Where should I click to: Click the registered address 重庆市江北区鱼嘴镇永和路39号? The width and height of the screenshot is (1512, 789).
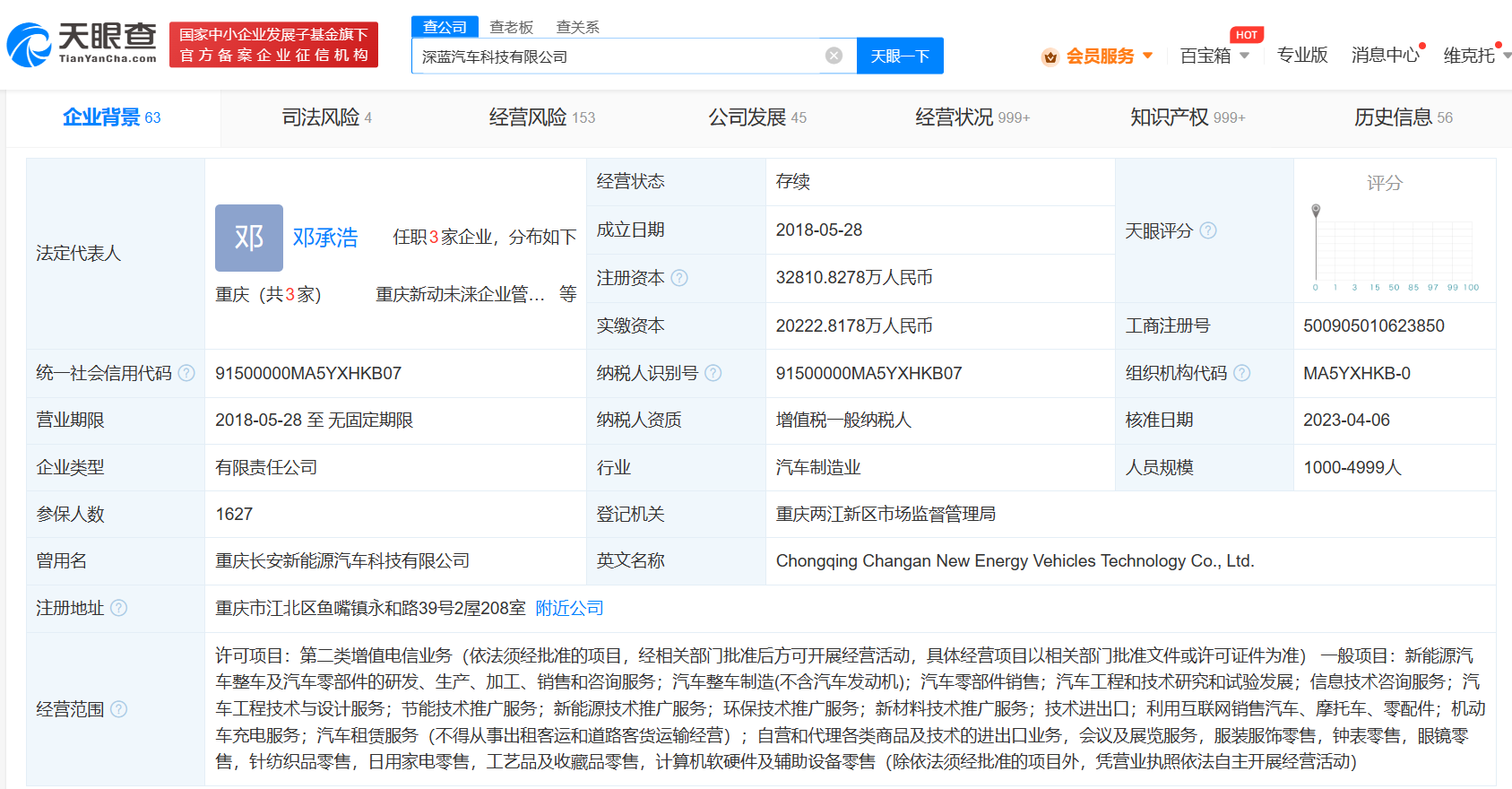pyautogui.click(x=370, y=608)
